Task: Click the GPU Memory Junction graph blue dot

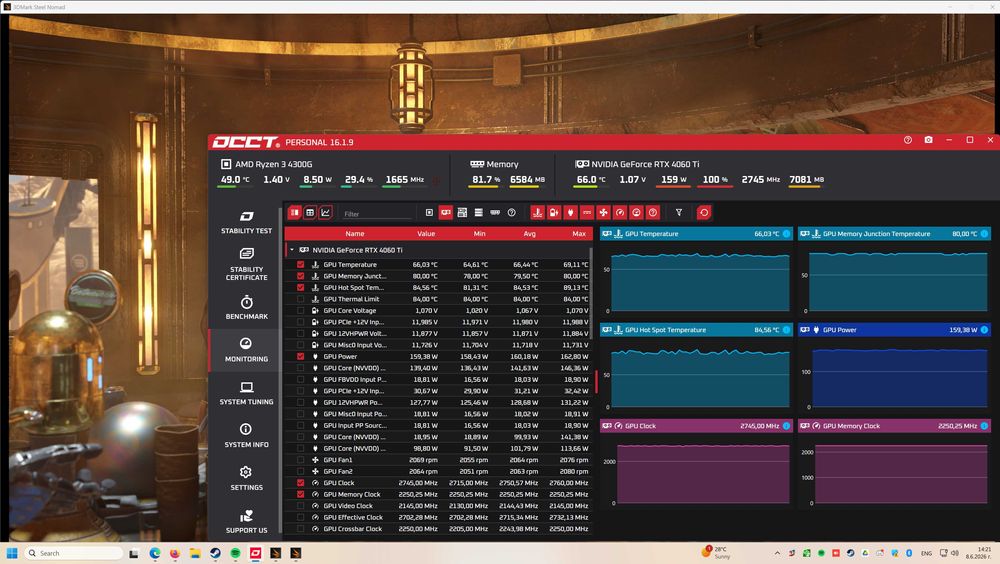Action: click(x=984, y=234)
